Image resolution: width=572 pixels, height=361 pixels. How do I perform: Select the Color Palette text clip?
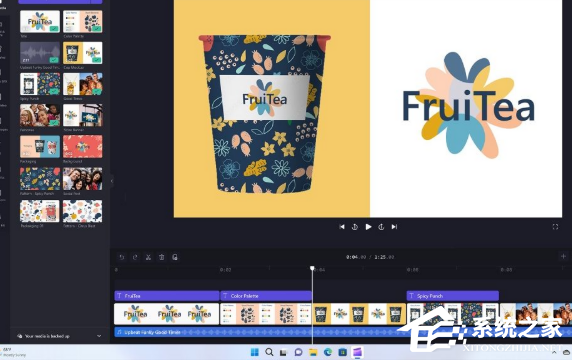point(266,296)
